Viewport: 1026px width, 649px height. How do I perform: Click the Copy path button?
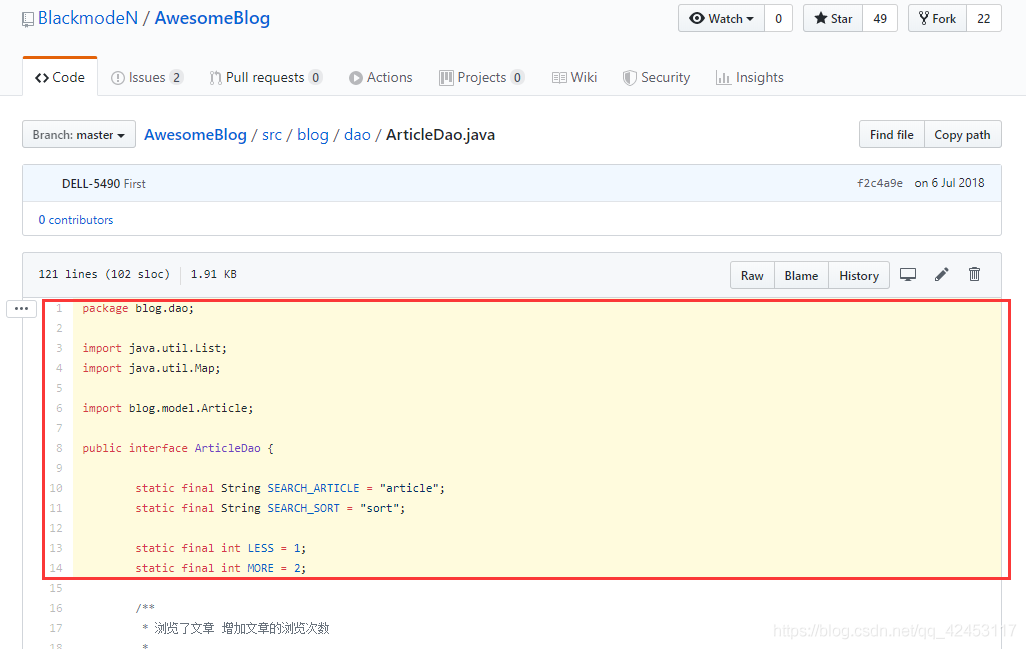click(962, 135)
